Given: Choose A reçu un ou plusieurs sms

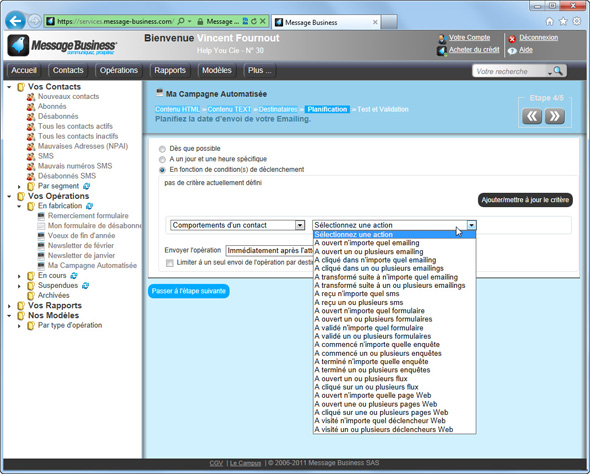Looking at the screenshot, I should pos(394,302).
